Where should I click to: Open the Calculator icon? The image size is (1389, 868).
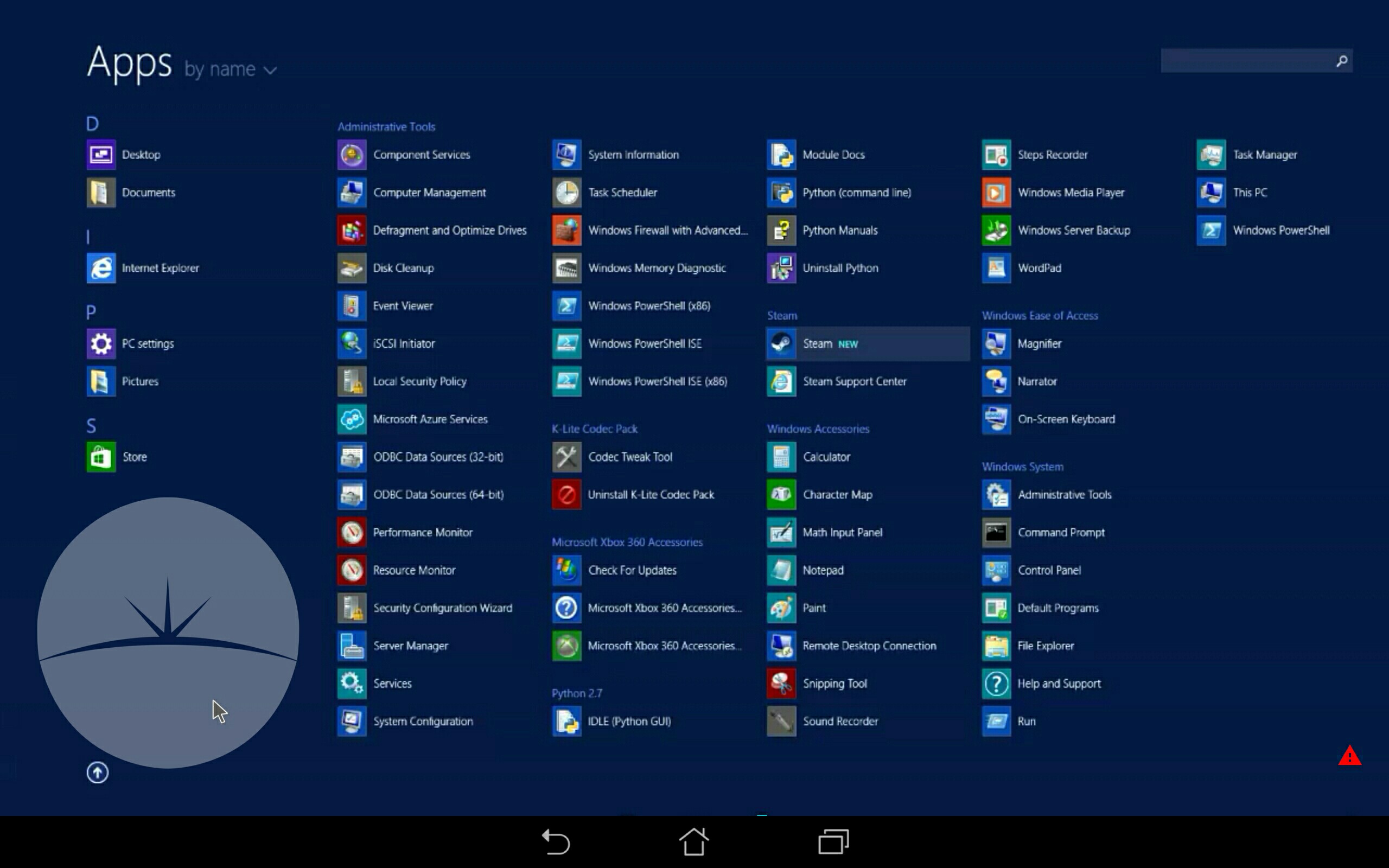pyautogui.click(x=781, y=457)
